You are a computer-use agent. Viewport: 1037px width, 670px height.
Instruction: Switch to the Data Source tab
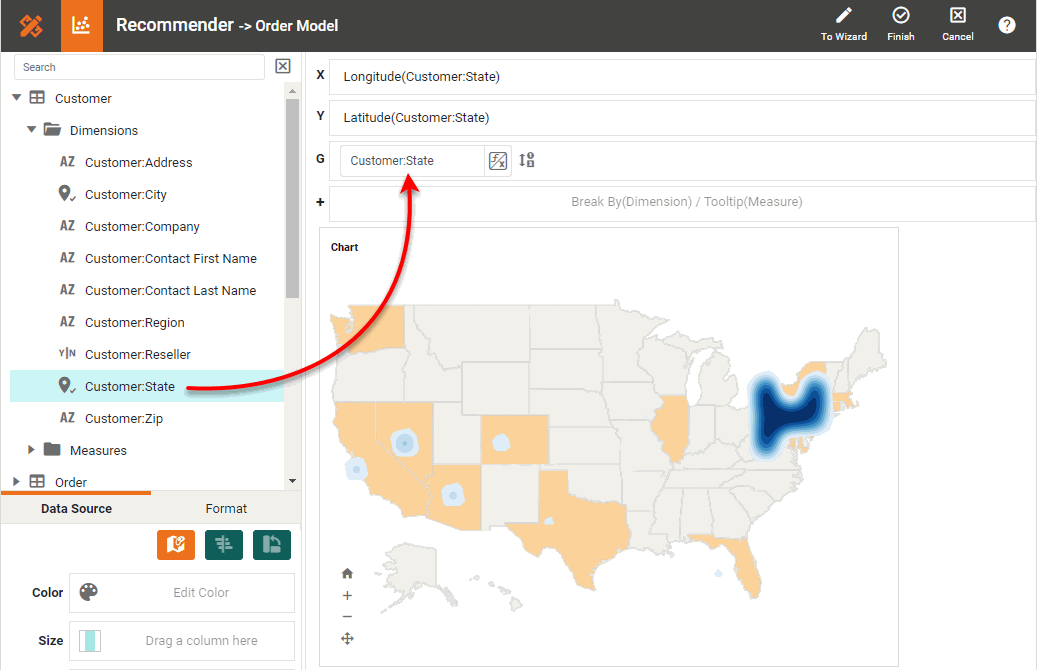coord(76,509)
